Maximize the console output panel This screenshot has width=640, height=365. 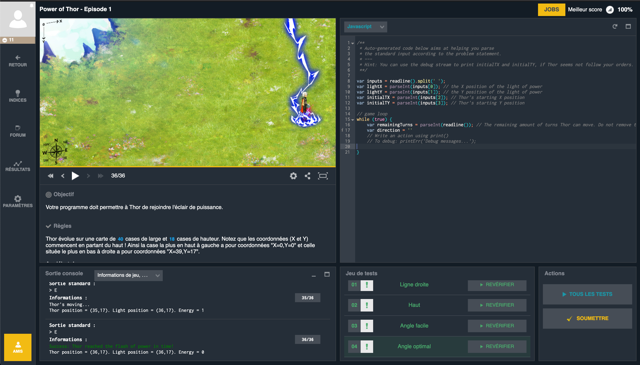pyautogui.click(x=327, y=274)
